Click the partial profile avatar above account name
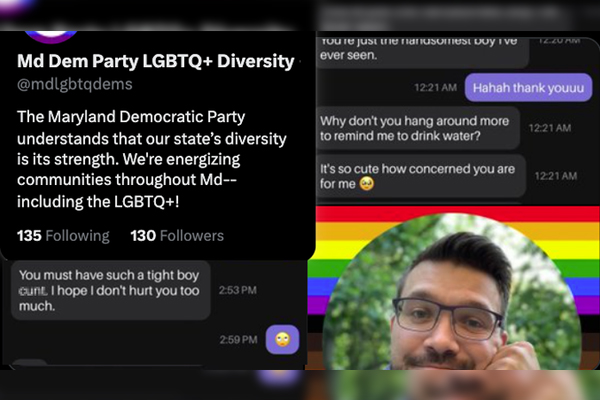 point(51,37)
